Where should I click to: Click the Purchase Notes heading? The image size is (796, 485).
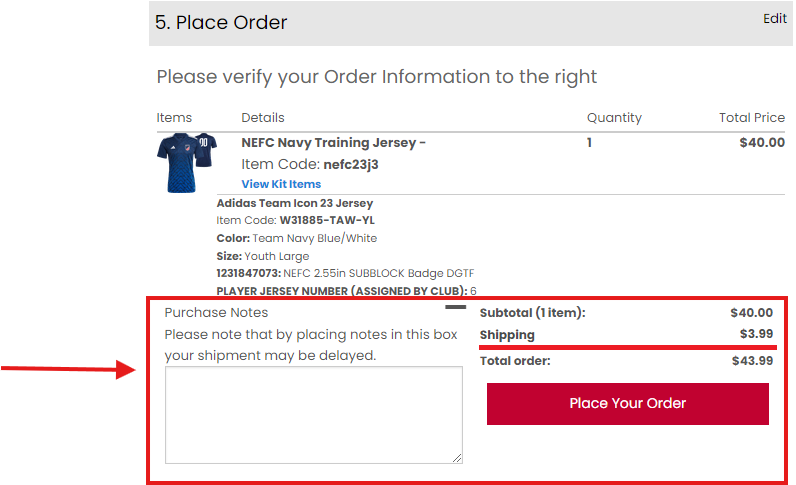(216, 313)
